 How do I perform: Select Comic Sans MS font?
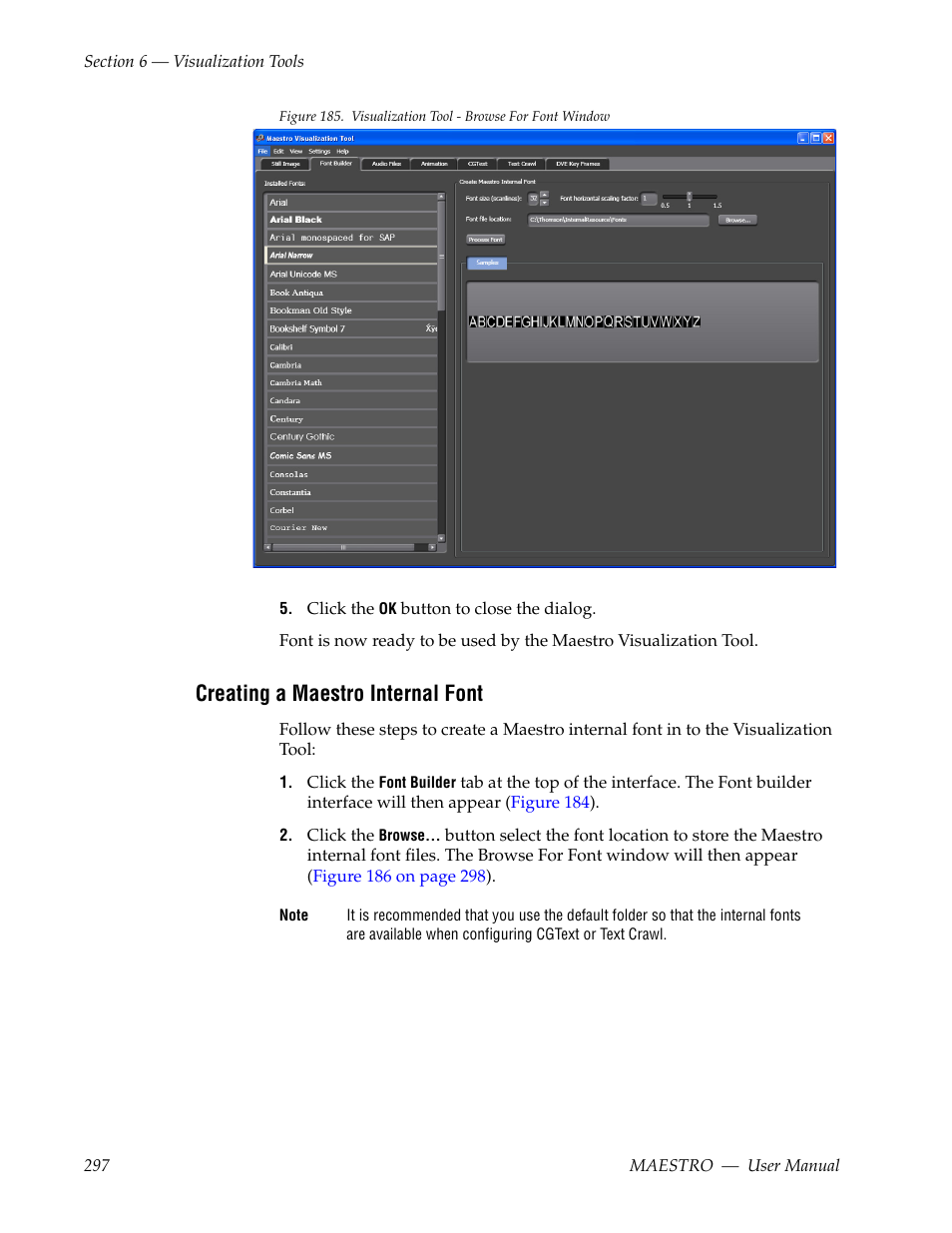[351, 455]
